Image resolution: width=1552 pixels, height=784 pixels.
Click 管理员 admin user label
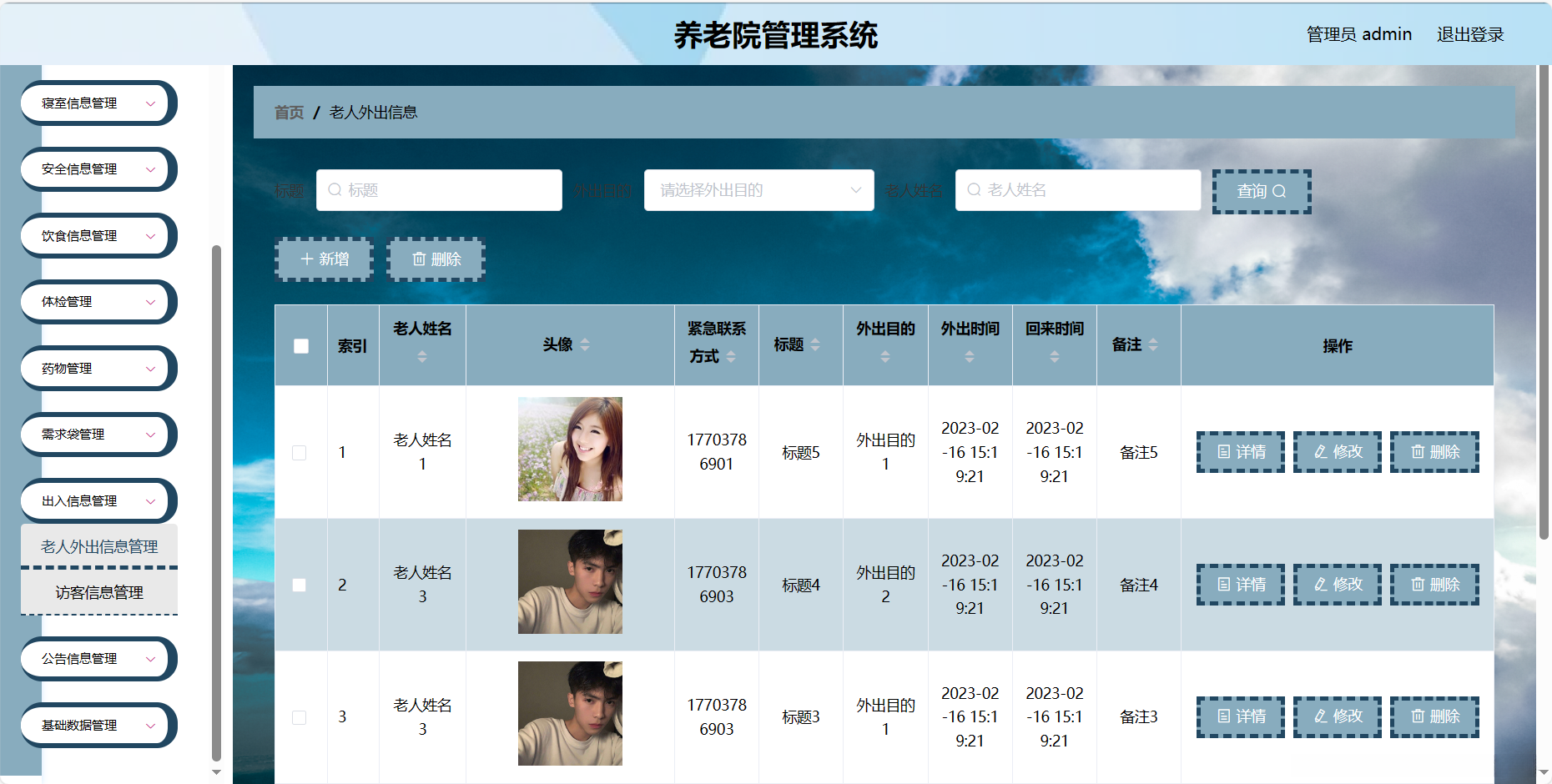pyautogui.click(x=1359, y=34)
